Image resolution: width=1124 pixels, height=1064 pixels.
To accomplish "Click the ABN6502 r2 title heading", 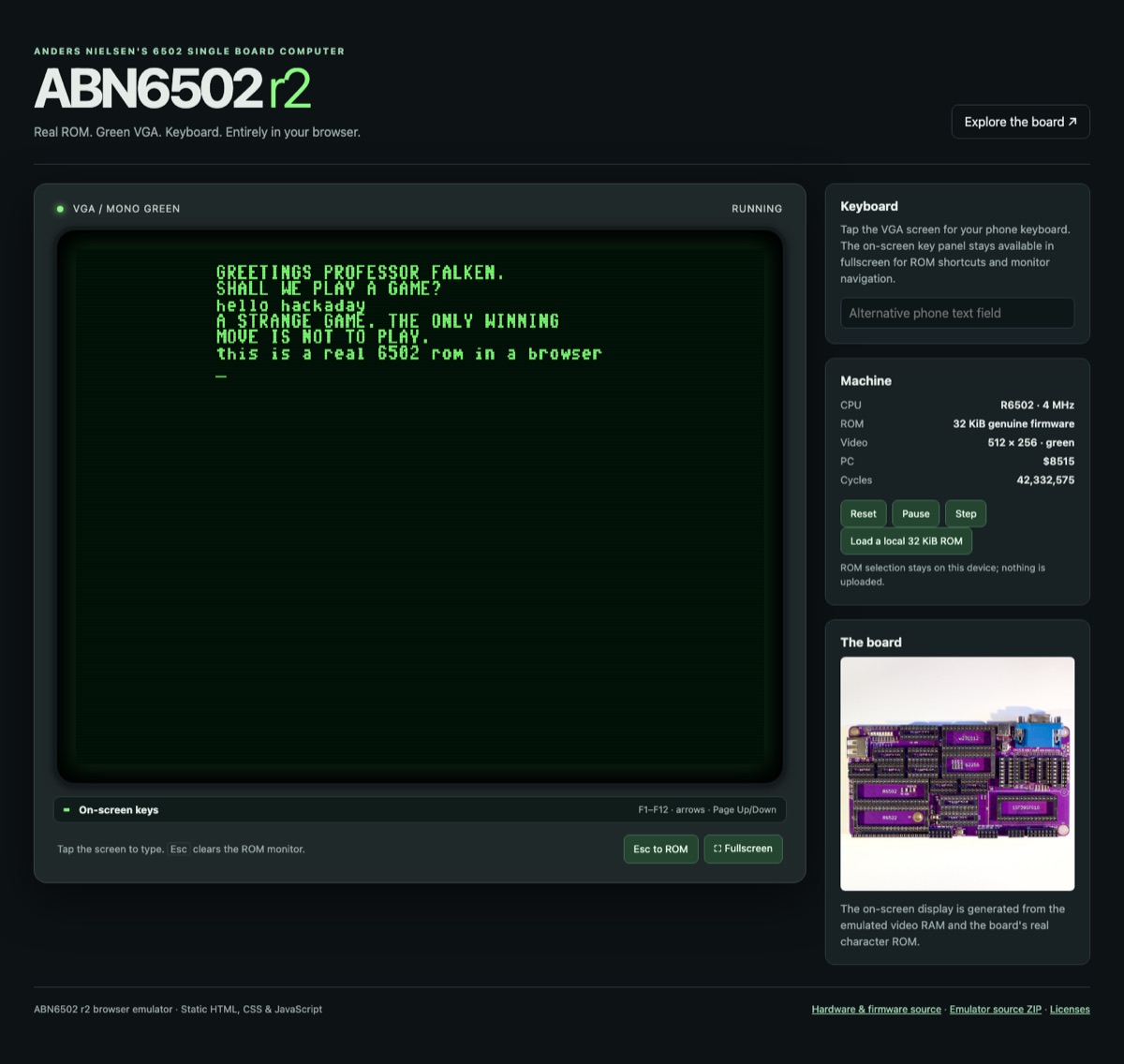I will (x=172, y=90).
